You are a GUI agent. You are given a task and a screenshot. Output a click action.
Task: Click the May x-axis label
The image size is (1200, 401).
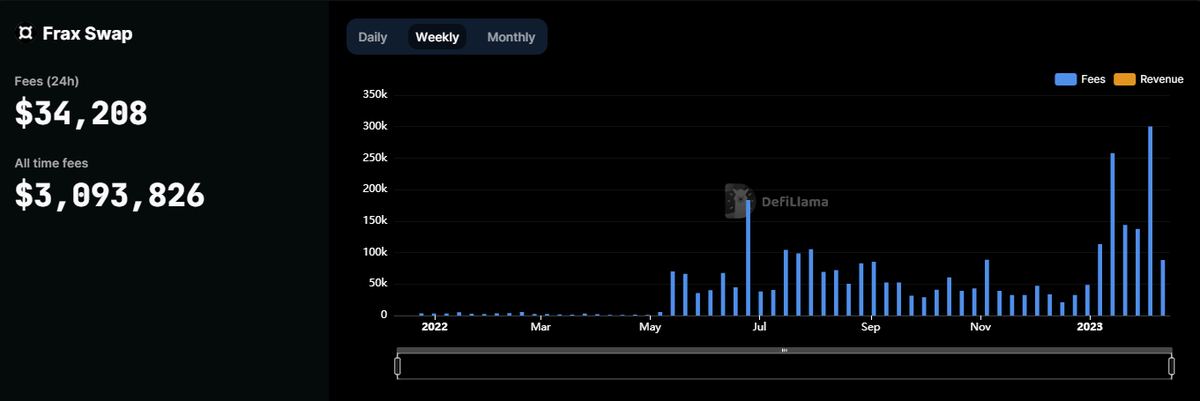click(651, 326)
